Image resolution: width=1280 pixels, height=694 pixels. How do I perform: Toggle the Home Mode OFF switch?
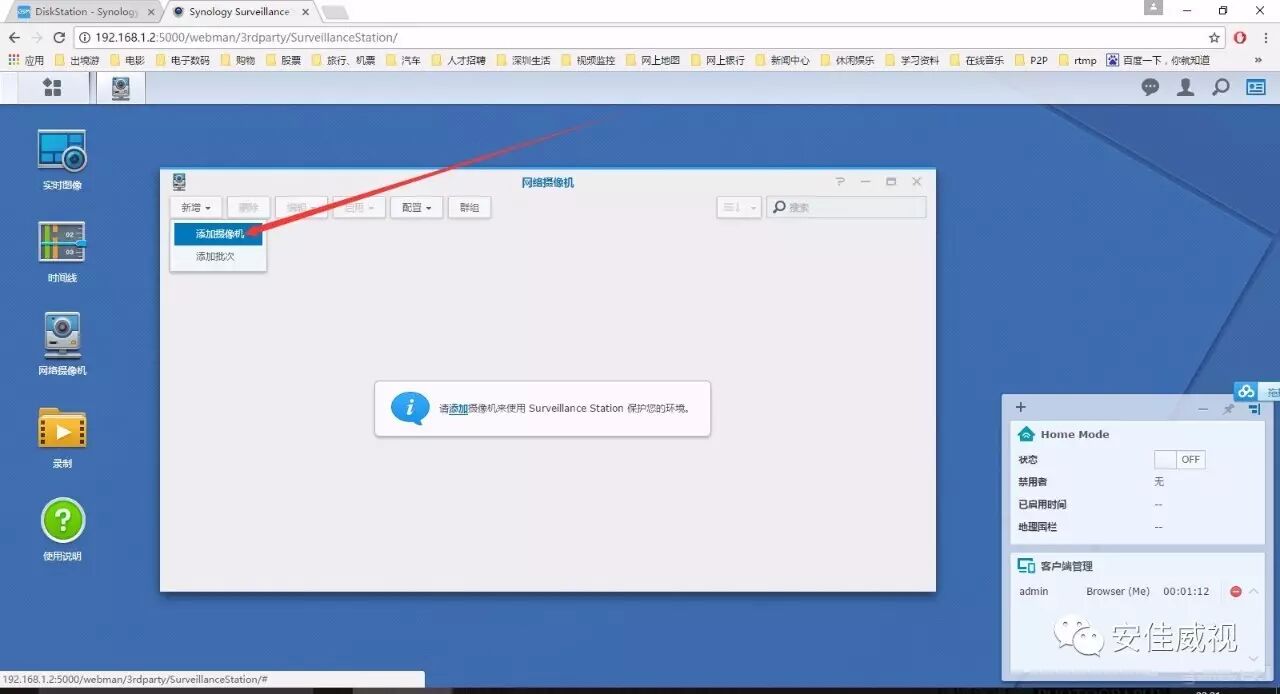click(x=1179, y=459)
